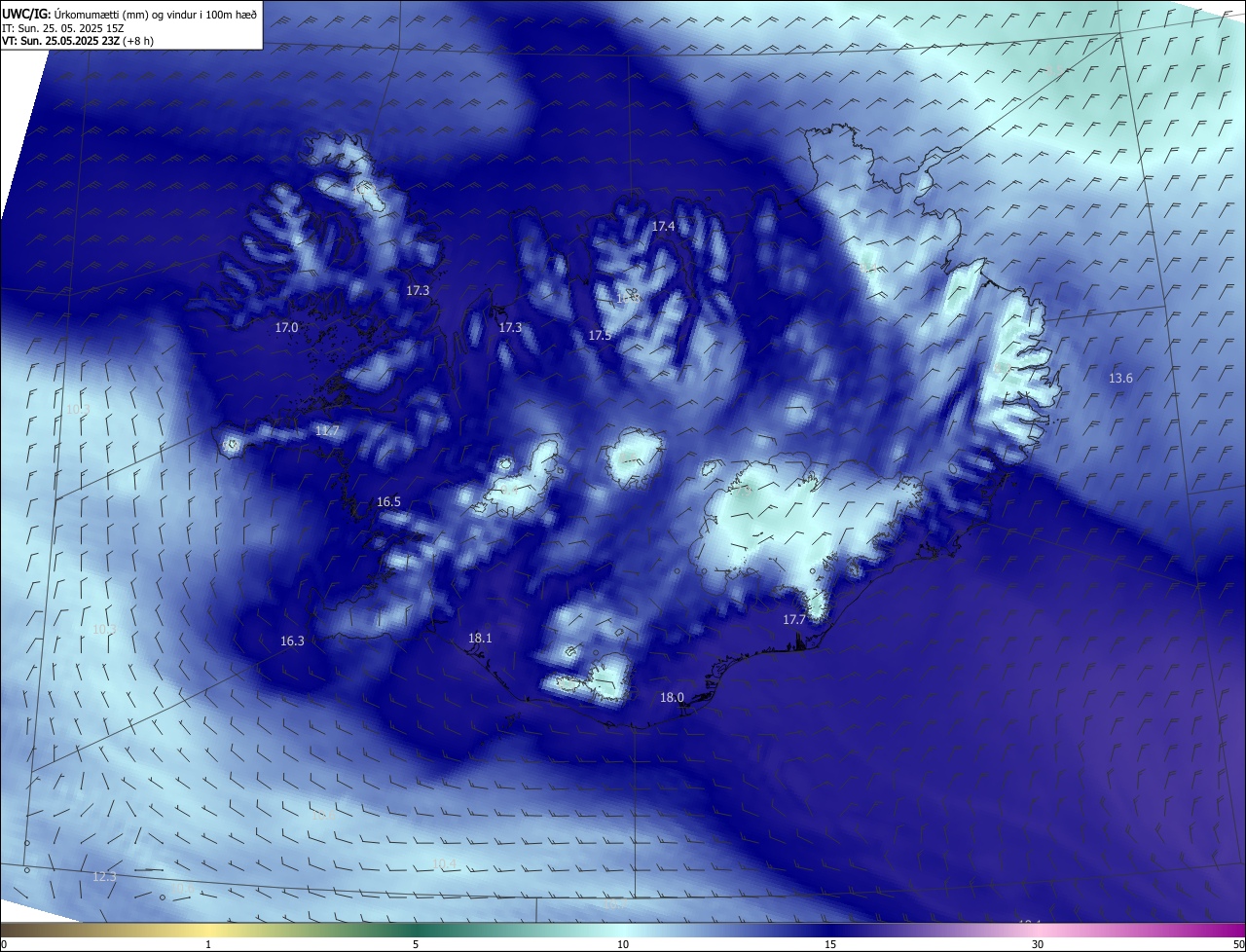The image size is (1246, 952).
Task: Click the 15 label on the color scale
Action: pos(830,945)
